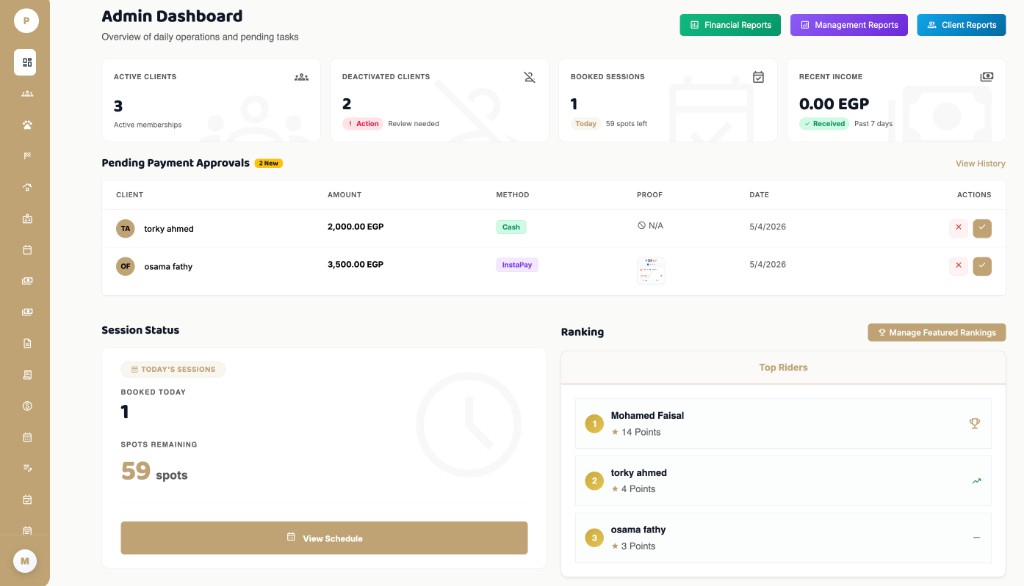Open the calendar-with-checkmark icon in sidebar

coord(27,500)
